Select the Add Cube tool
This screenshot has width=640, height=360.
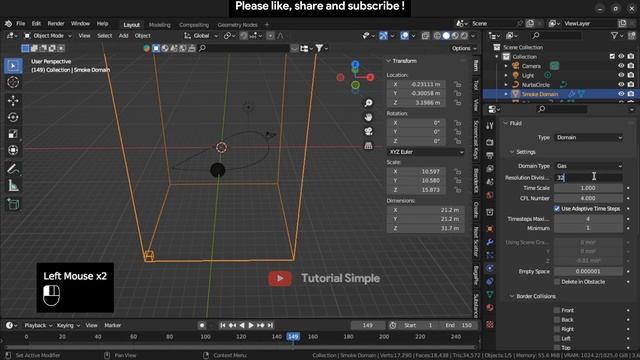pos(13,204)
